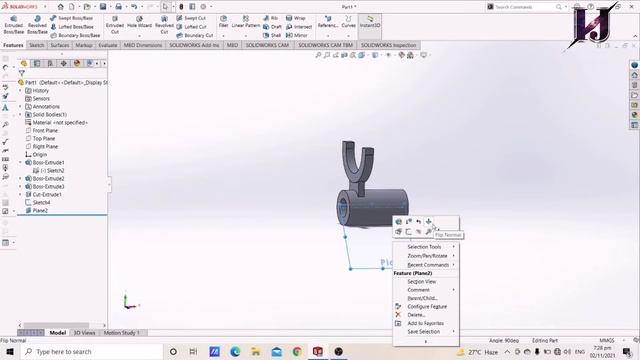Click Revolved Boss/Base tool

point(37,25)
